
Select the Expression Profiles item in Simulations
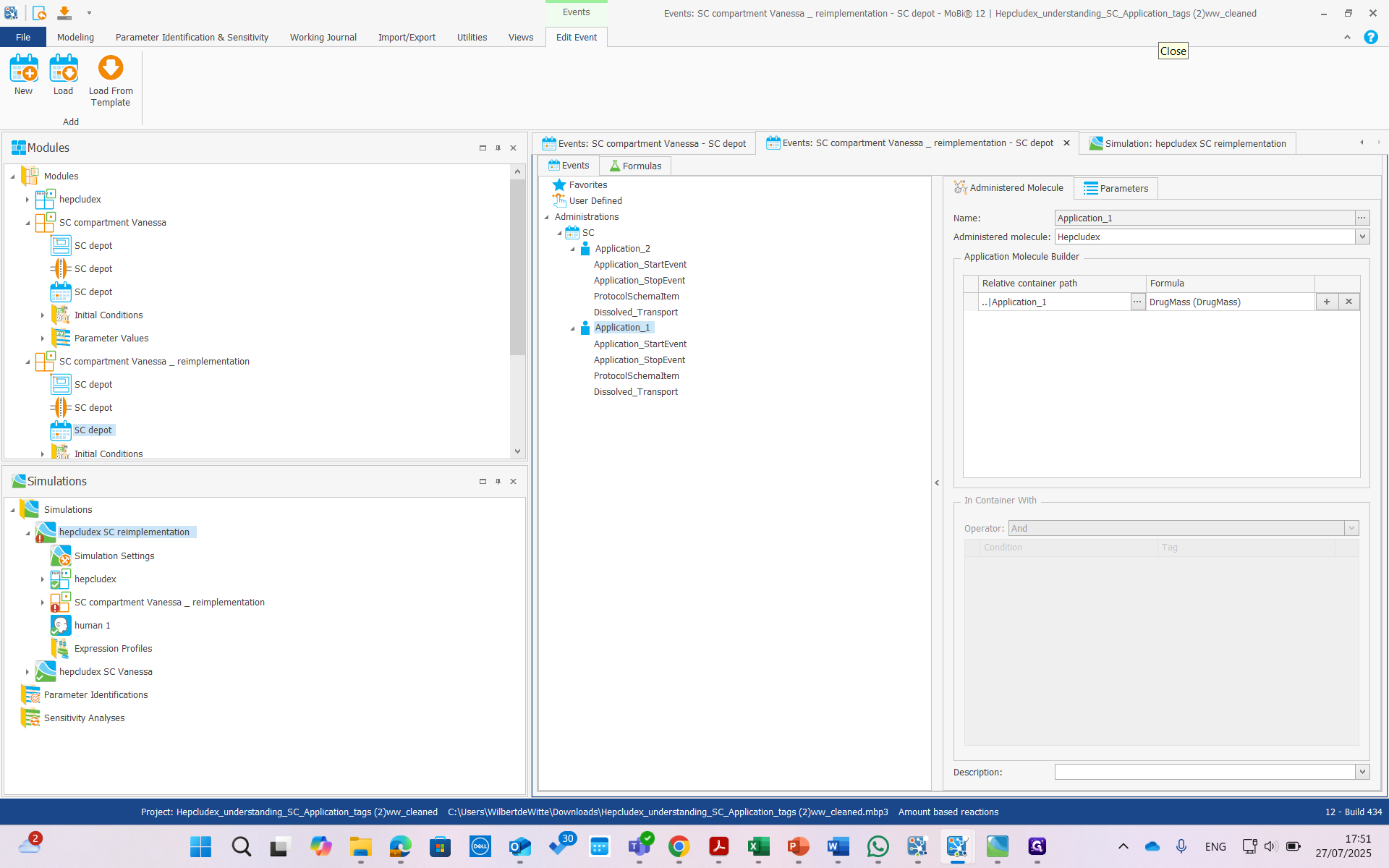[113, 649]
